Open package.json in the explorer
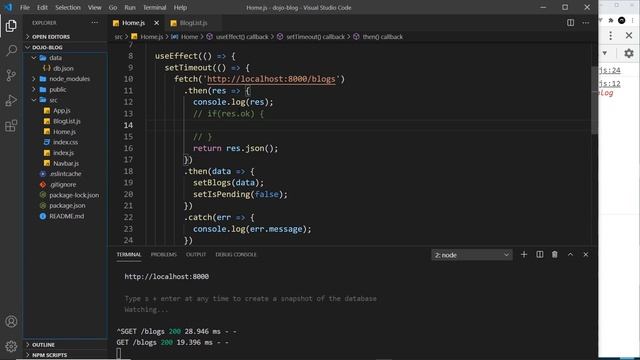The width and height of the screenshot is (640, 360). (67, 206)
